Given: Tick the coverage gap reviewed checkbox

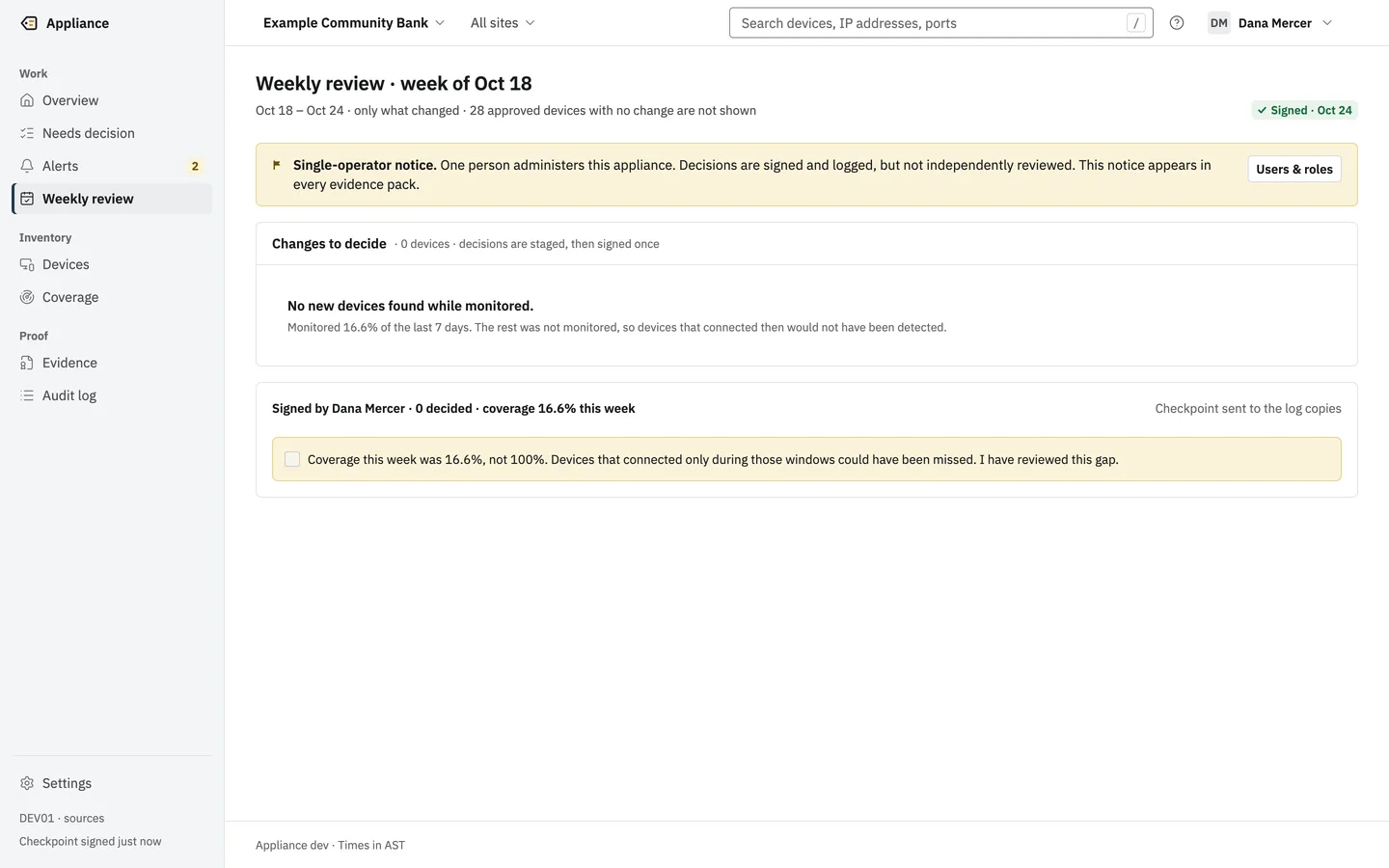Looking at the screenshot, I should point(292,459).
